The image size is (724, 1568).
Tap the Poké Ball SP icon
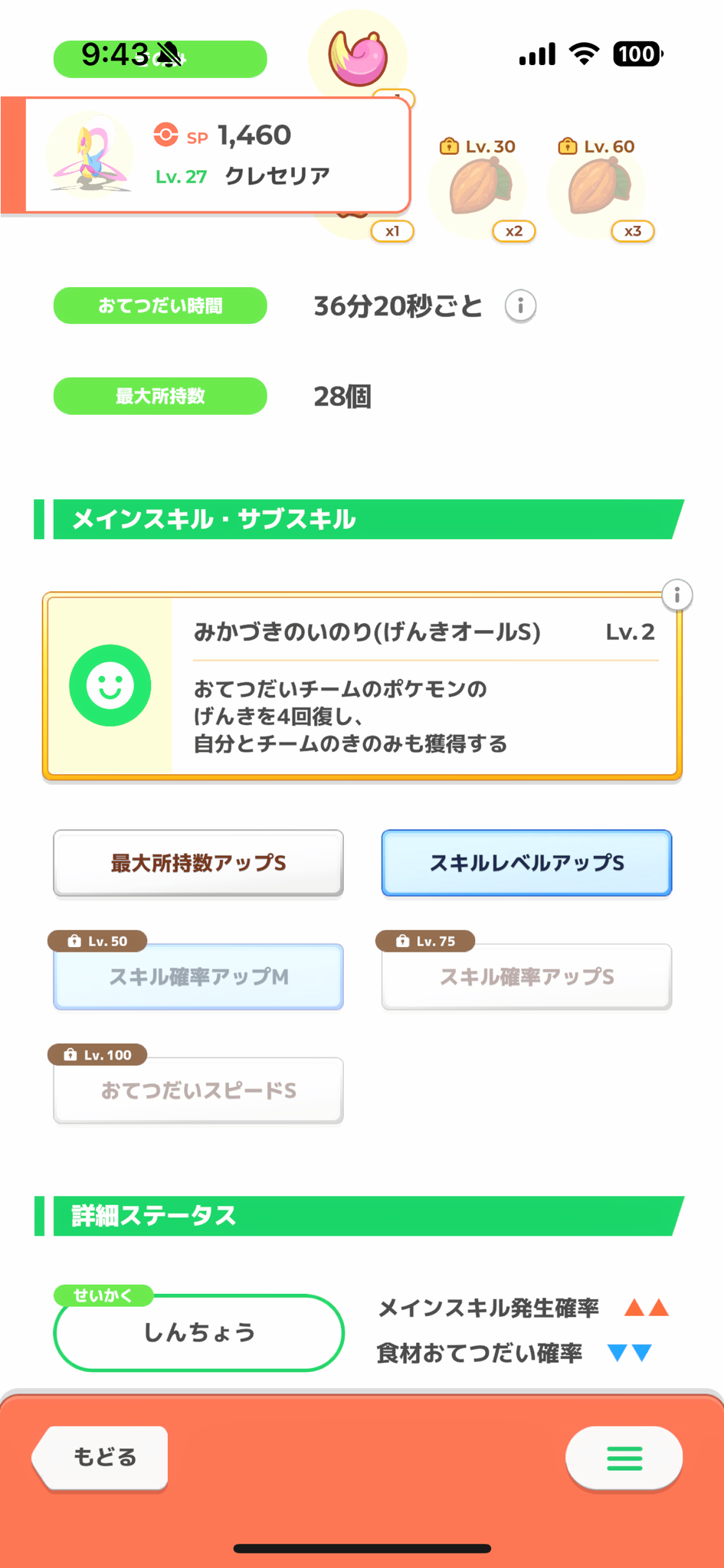point(165,136)
